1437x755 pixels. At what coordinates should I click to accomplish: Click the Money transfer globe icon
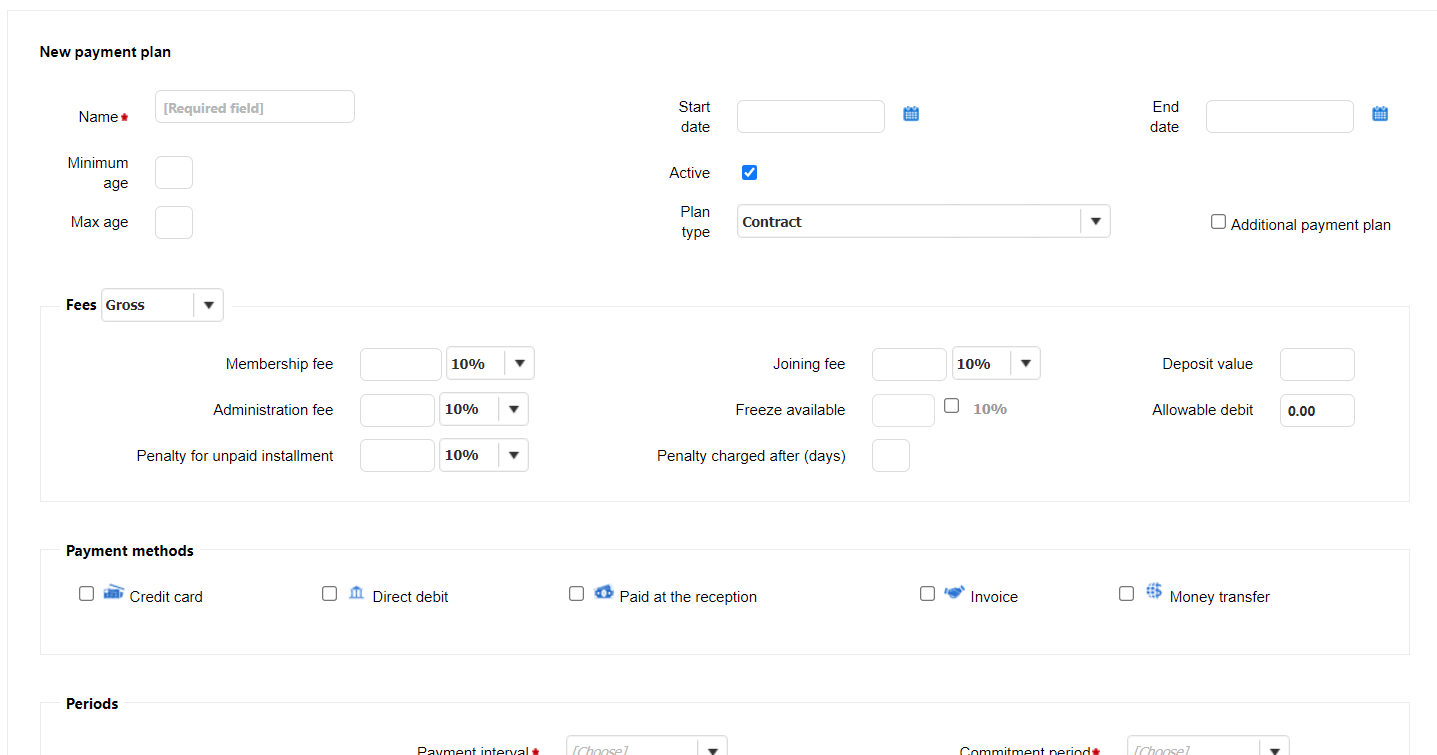[x=1153, y=592]
